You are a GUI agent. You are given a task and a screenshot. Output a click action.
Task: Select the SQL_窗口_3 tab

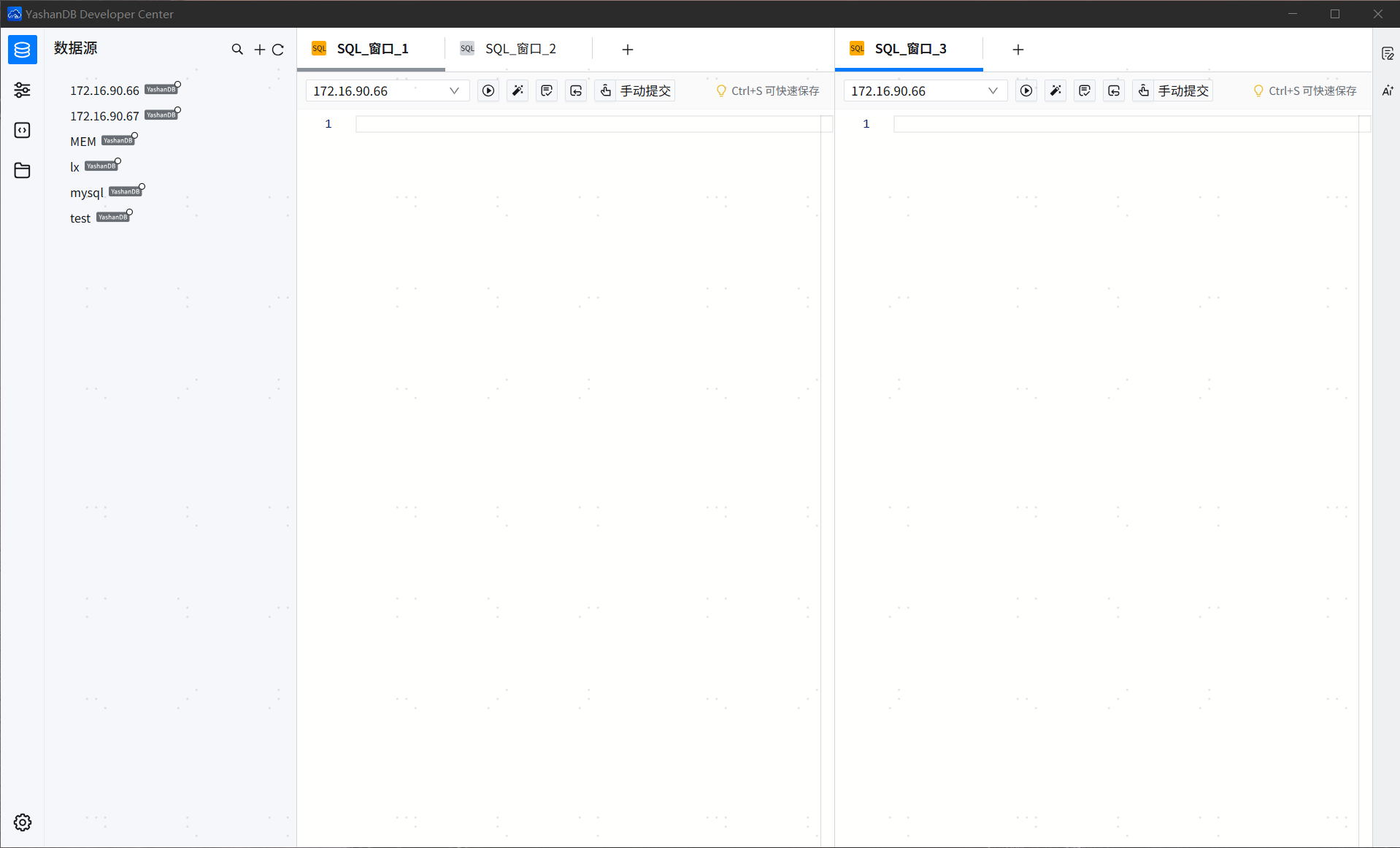(910, 49)
